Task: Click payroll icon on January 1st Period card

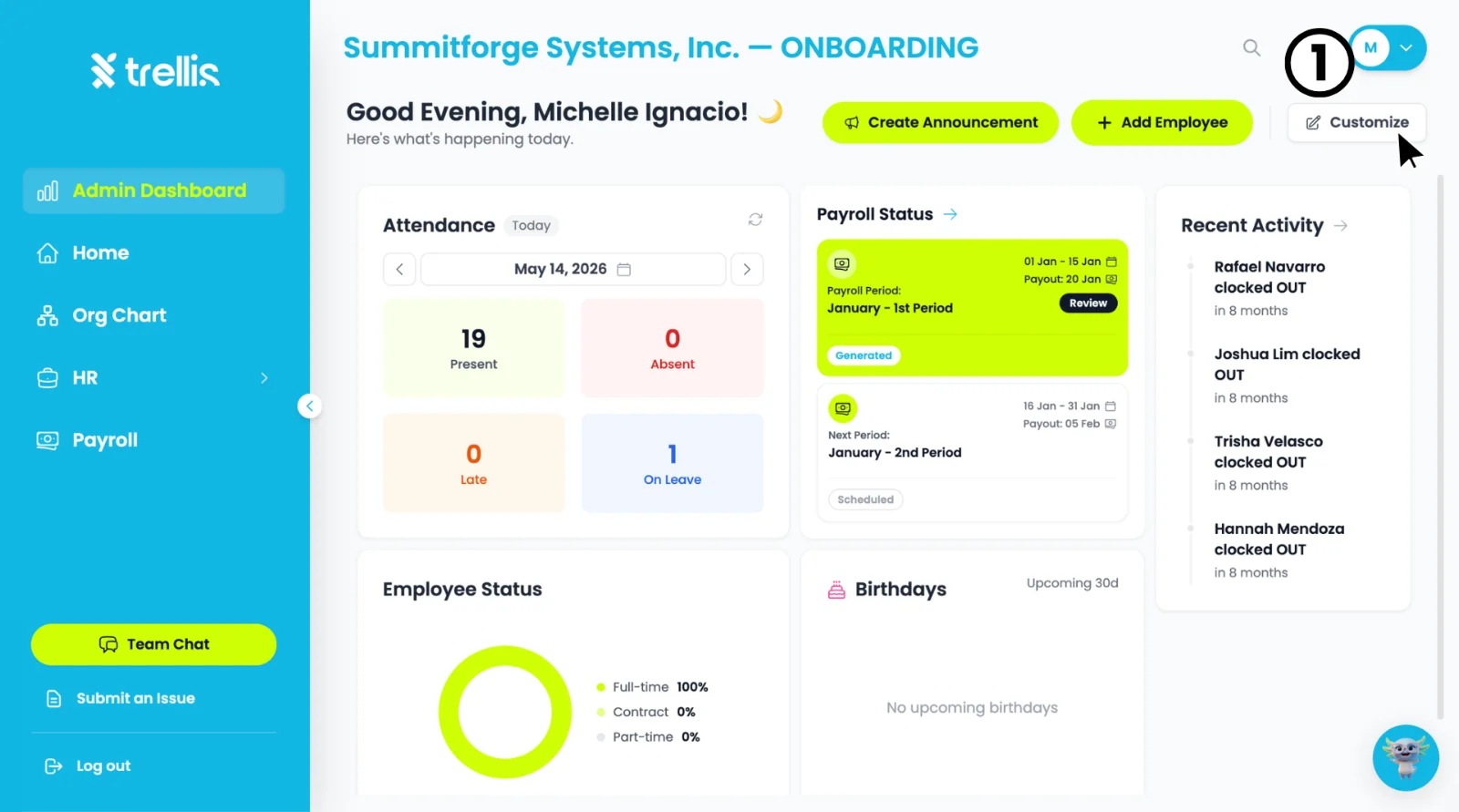Action: pyautogui.click(x=842, y=264)
